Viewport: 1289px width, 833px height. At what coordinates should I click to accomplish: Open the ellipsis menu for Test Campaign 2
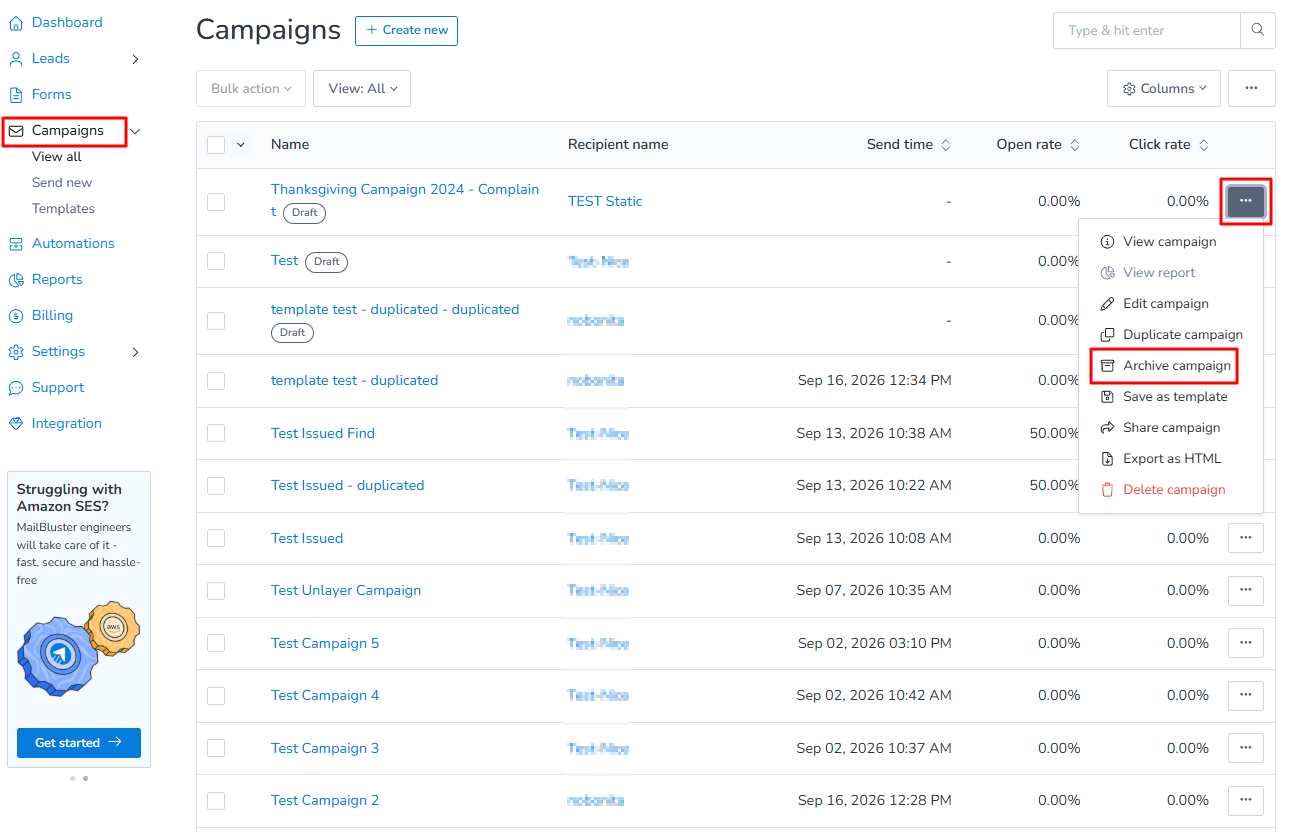point(1246,801)
